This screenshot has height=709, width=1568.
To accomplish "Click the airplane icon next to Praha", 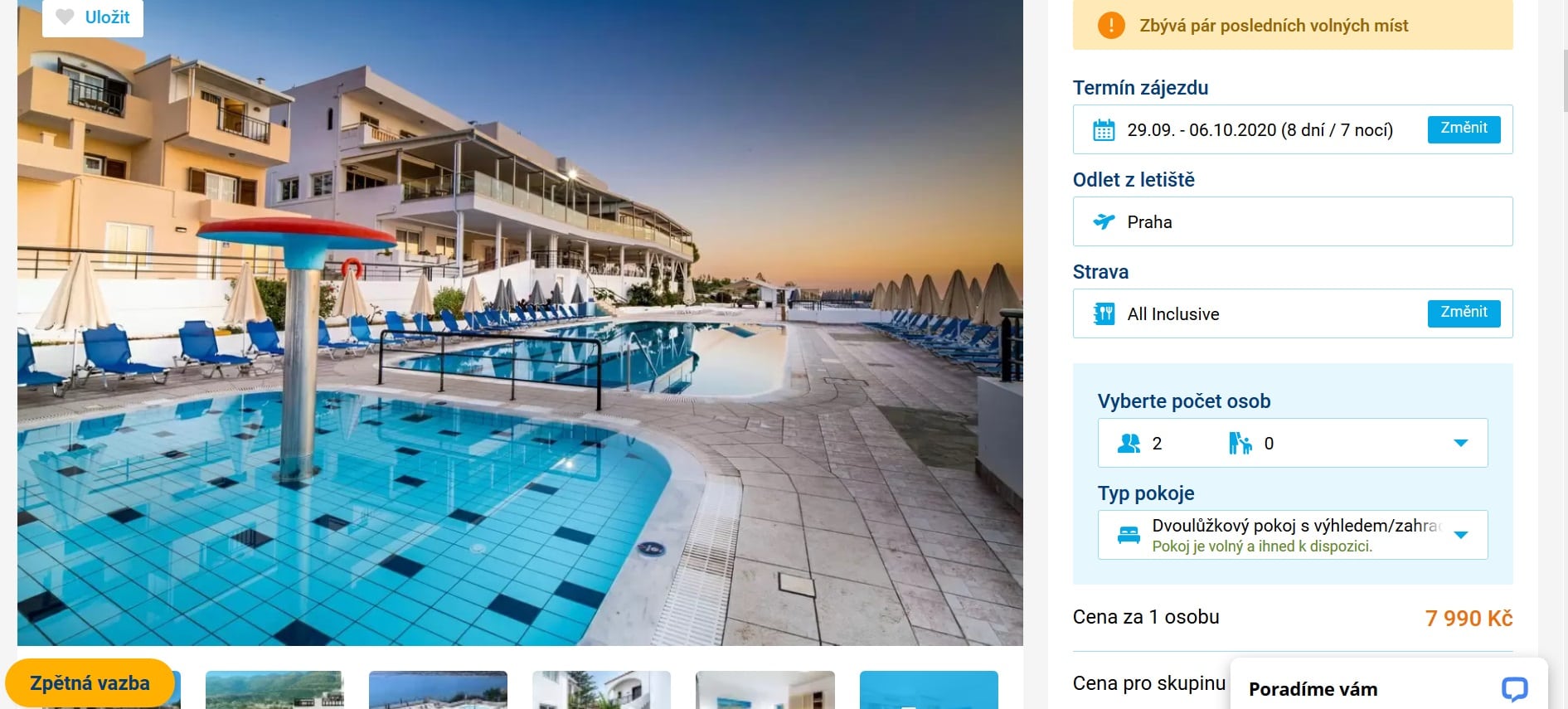I will click(1104, 221).
